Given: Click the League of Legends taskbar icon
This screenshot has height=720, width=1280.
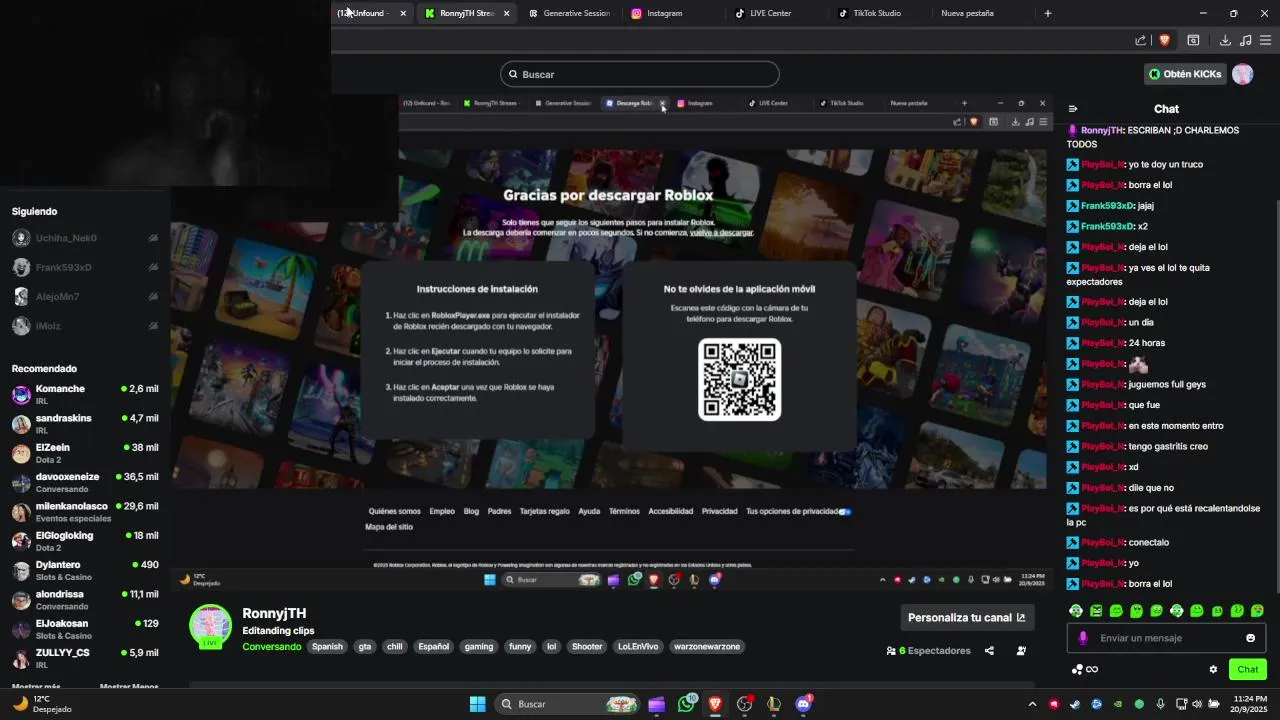Looking at the screenshot, I should pos(774,704).
